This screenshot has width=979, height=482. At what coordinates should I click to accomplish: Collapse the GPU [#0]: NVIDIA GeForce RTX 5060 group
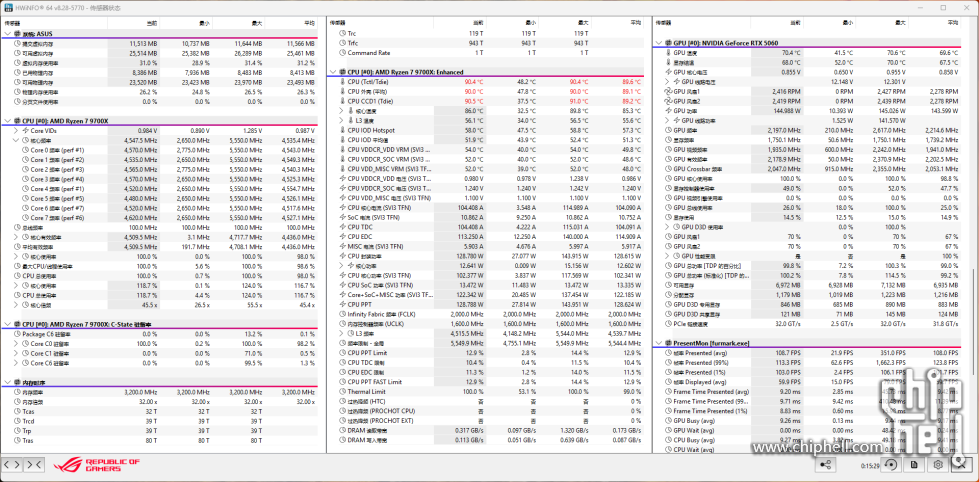[x=659, y=43]
